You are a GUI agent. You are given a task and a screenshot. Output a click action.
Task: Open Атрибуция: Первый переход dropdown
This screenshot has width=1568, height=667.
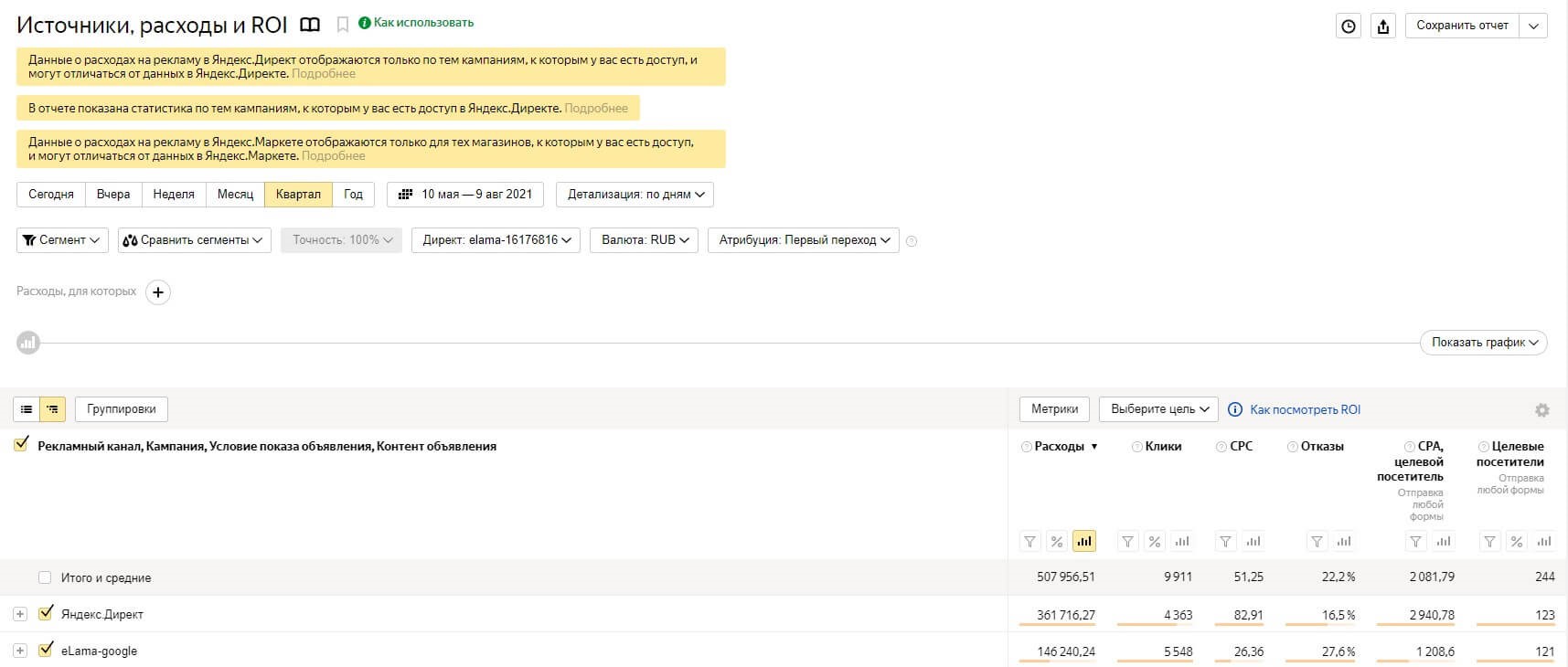click(x=804, y=240)
